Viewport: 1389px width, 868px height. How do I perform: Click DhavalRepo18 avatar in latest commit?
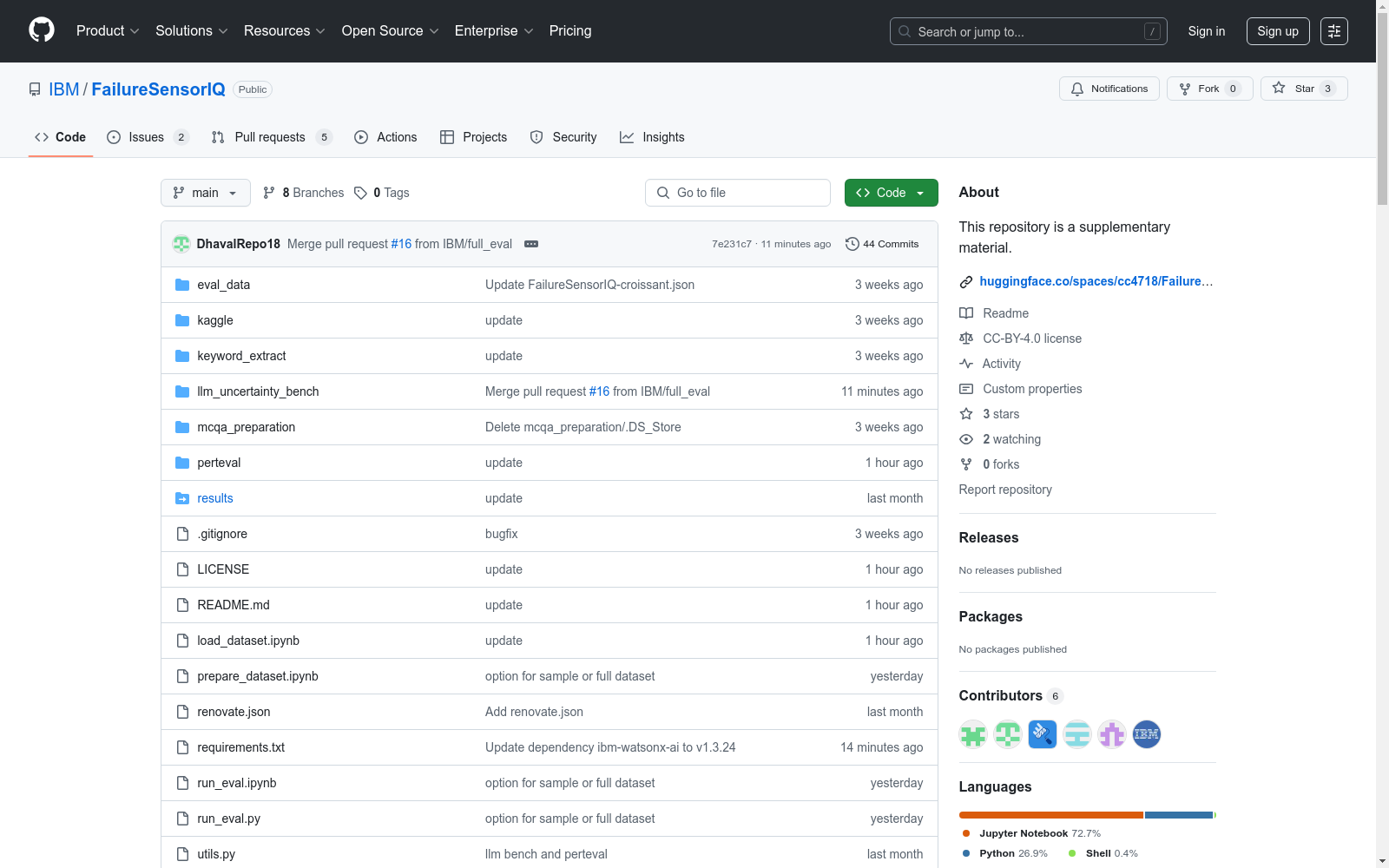(x=181, y=244)
